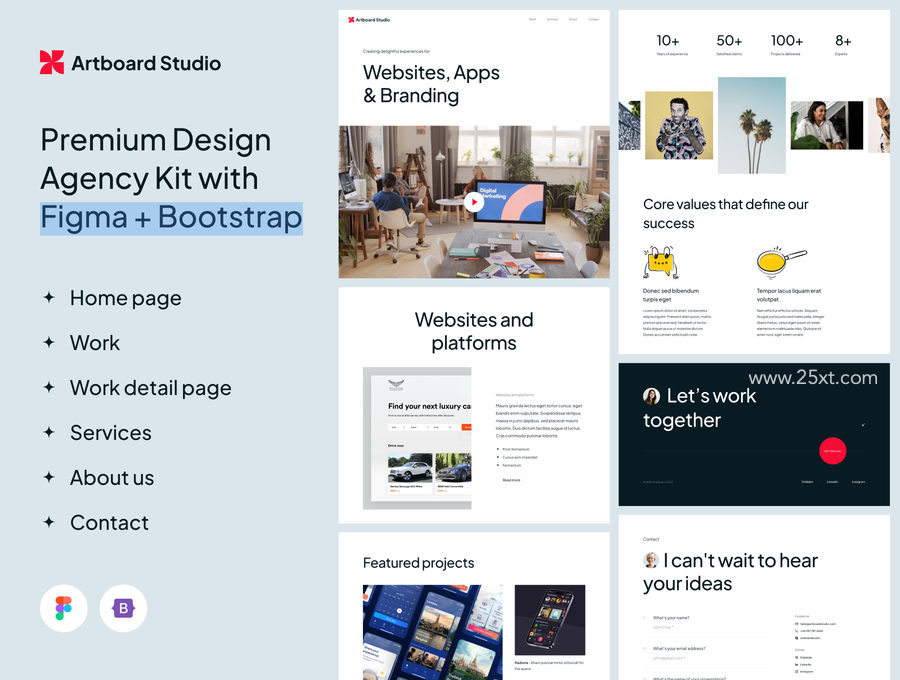Click the Artboard Studio brand name
The height and width of the screenshot is (680, 900).
click(146, 63)
